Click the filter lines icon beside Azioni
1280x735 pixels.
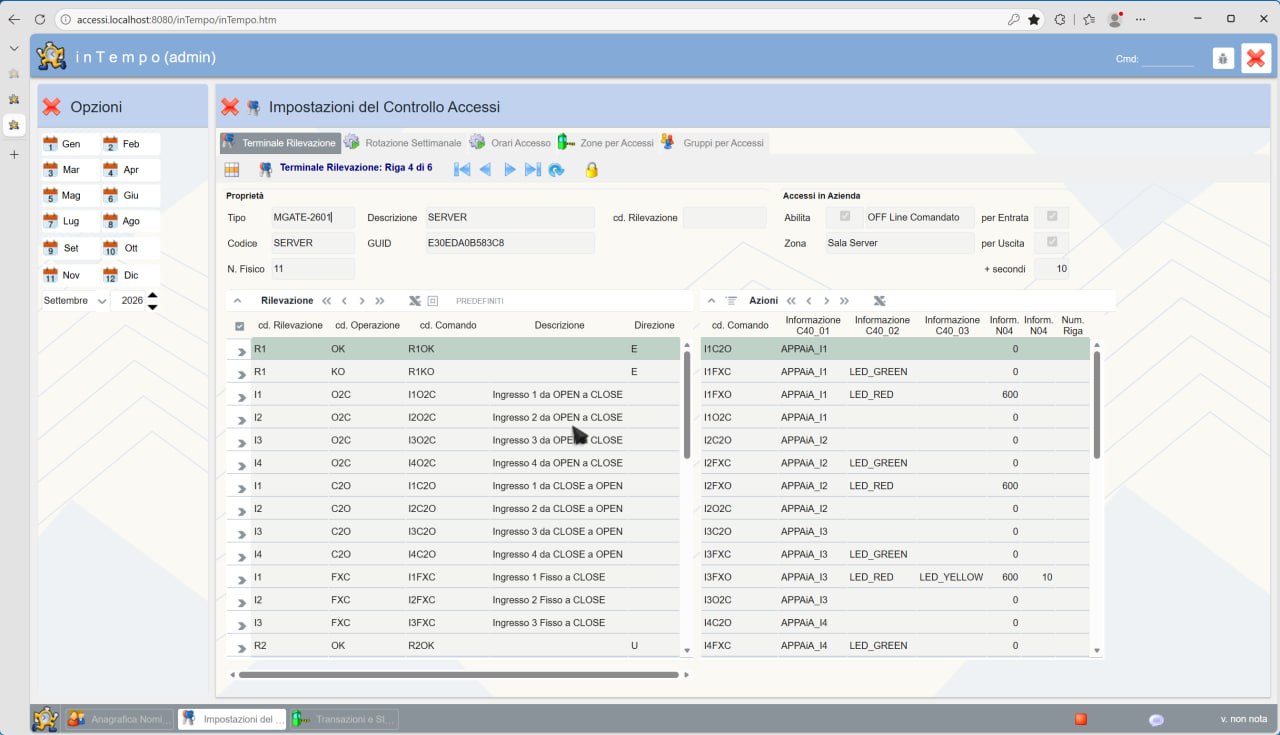(731, 300)
